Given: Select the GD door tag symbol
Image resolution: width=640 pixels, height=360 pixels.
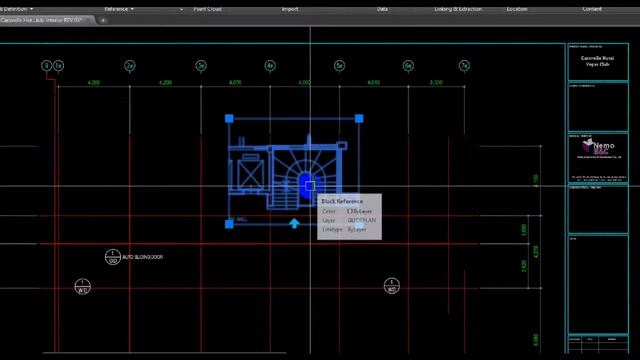Looking at the screenshot, I should point(113,257).
